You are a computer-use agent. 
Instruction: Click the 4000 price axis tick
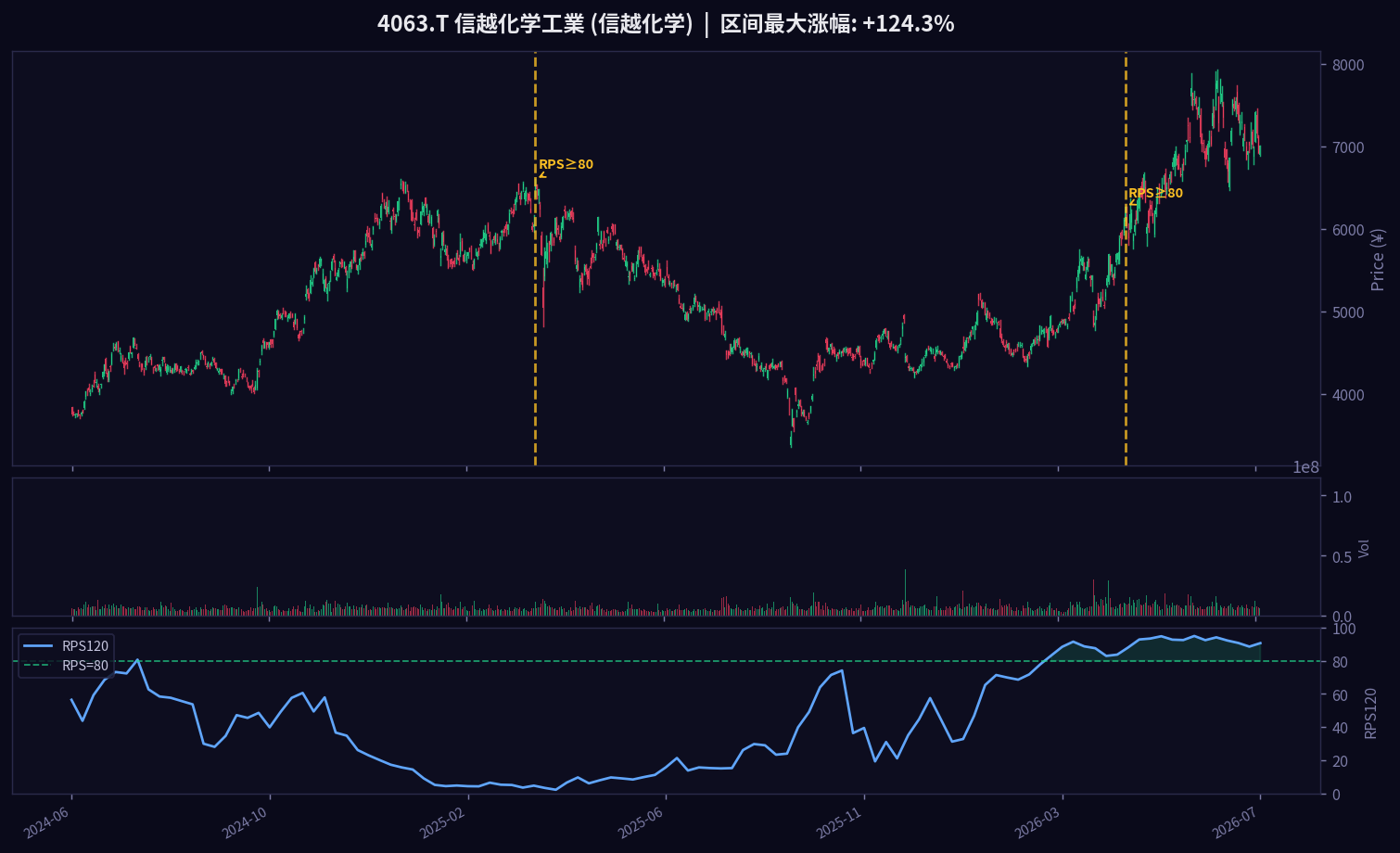[x=1348, y=395]
